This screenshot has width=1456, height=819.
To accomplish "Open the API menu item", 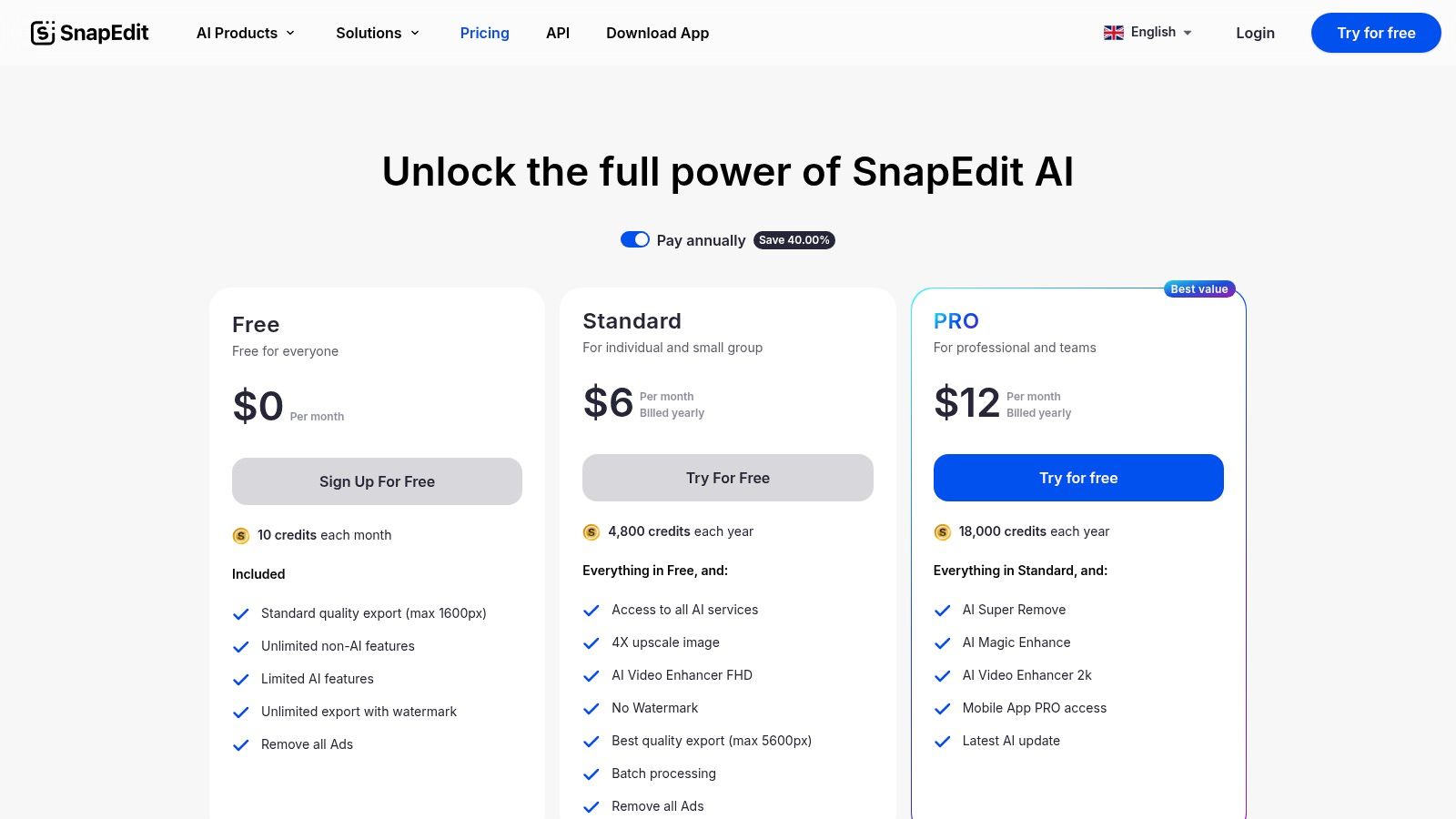I will [558, 33].
